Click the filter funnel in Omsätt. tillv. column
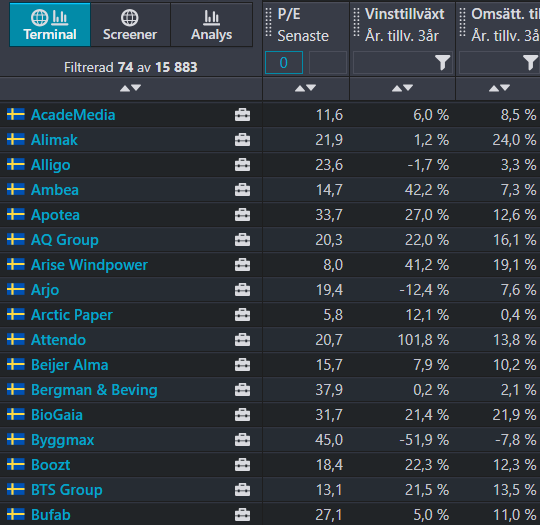 [530, 63]
